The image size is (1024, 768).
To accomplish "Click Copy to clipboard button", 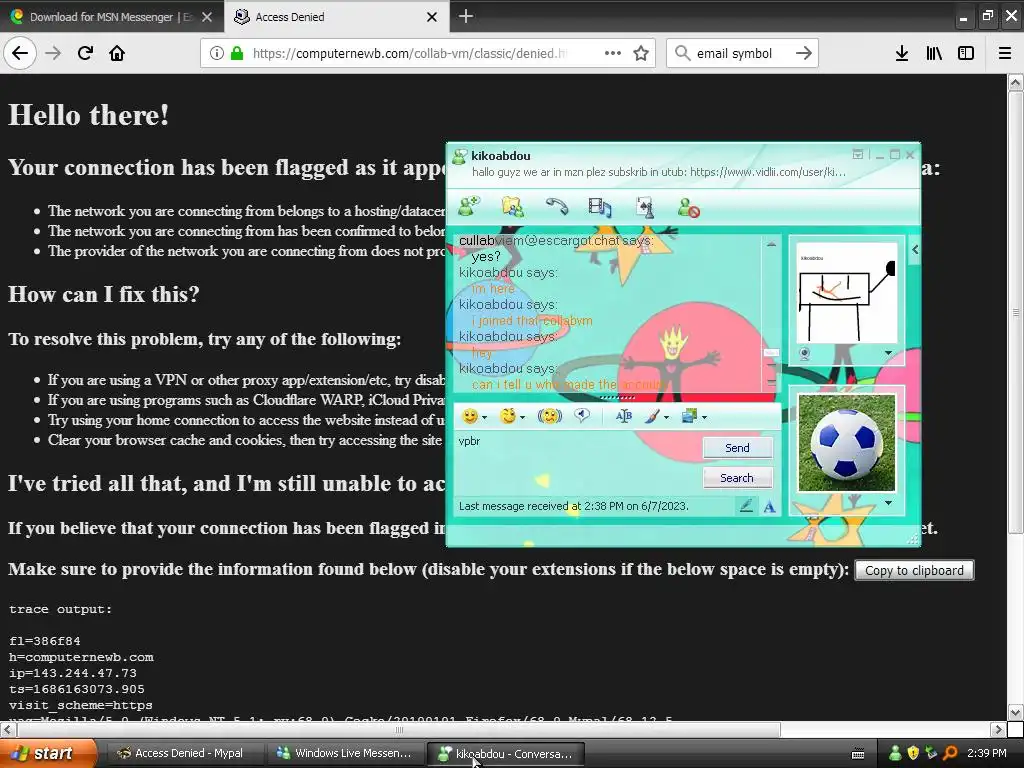I will point(914,570).
